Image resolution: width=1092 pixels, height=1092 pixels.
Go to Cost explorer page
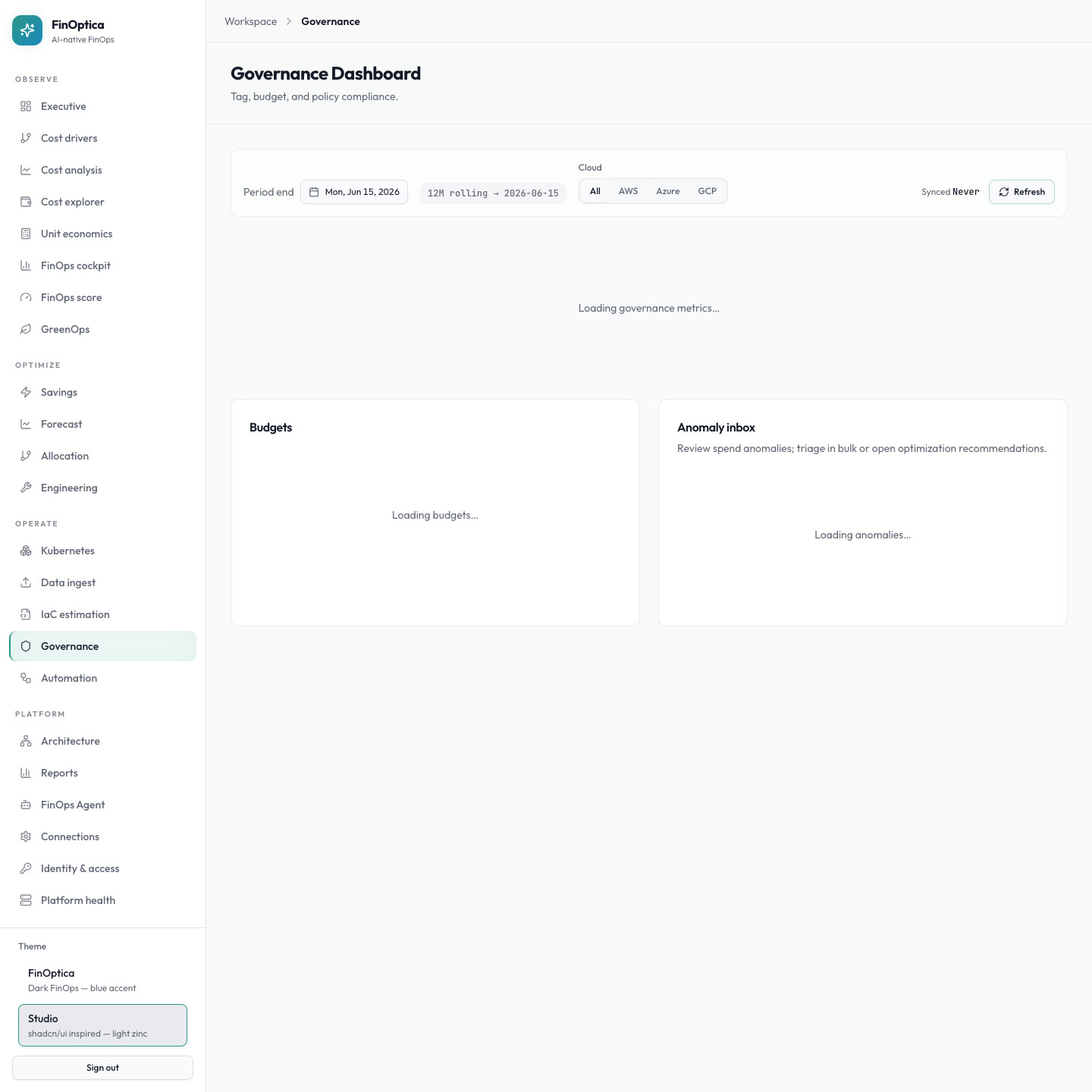coord(102,202)
